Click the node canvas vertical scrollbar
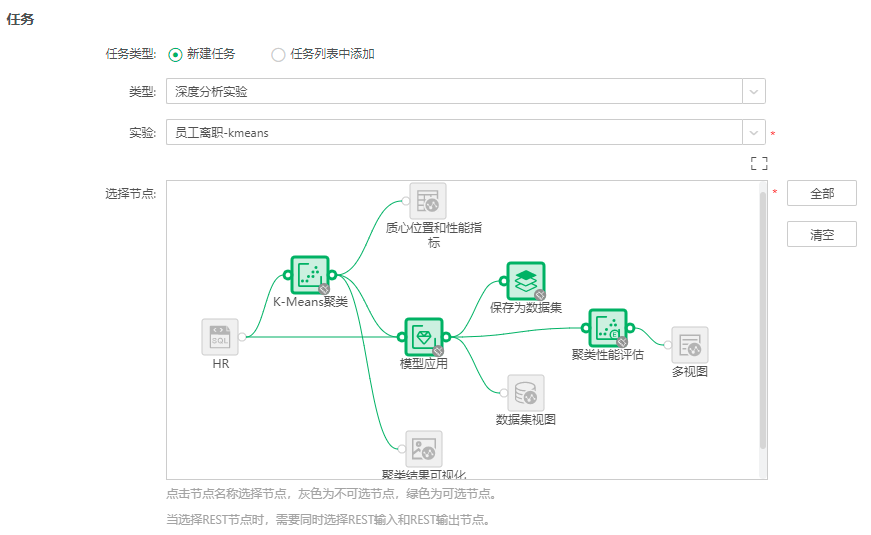Image resolution: width=871 pixels, height=535 pixels. (x=763, y=320)
